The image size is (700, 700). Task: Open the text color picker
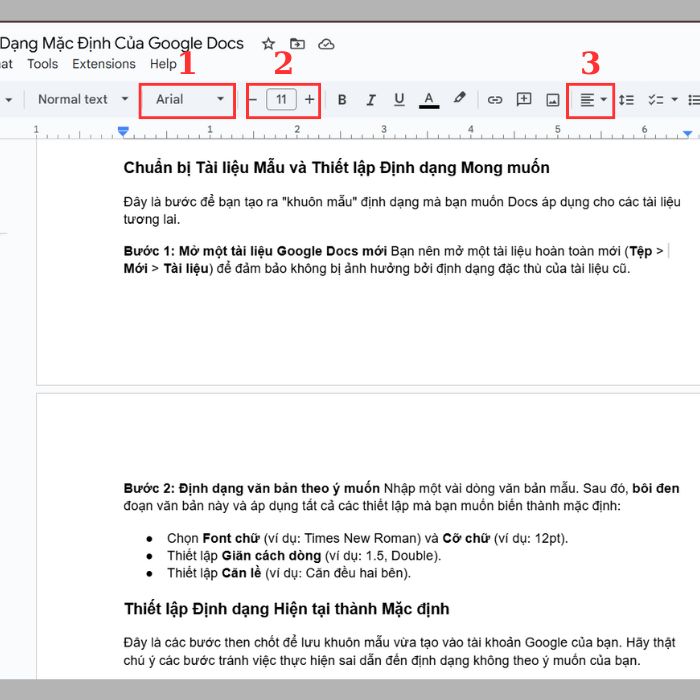(x=429, y=100)
